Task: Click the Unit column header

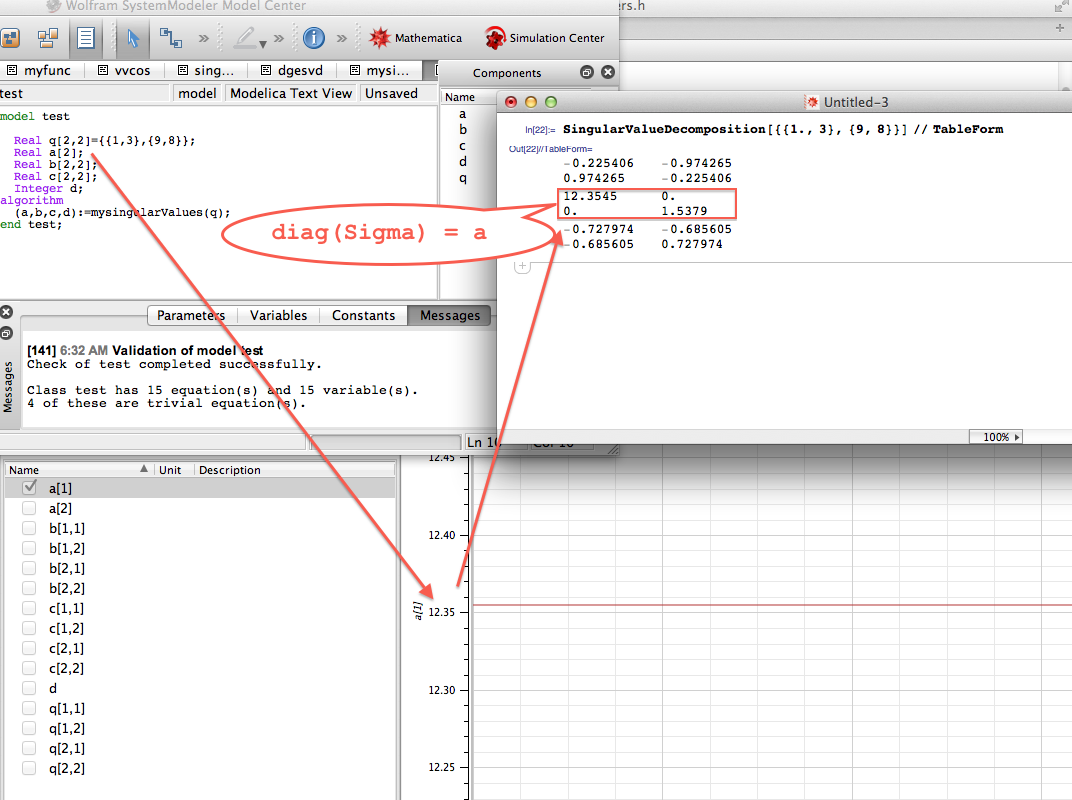Action: click(x=170, y=470)
